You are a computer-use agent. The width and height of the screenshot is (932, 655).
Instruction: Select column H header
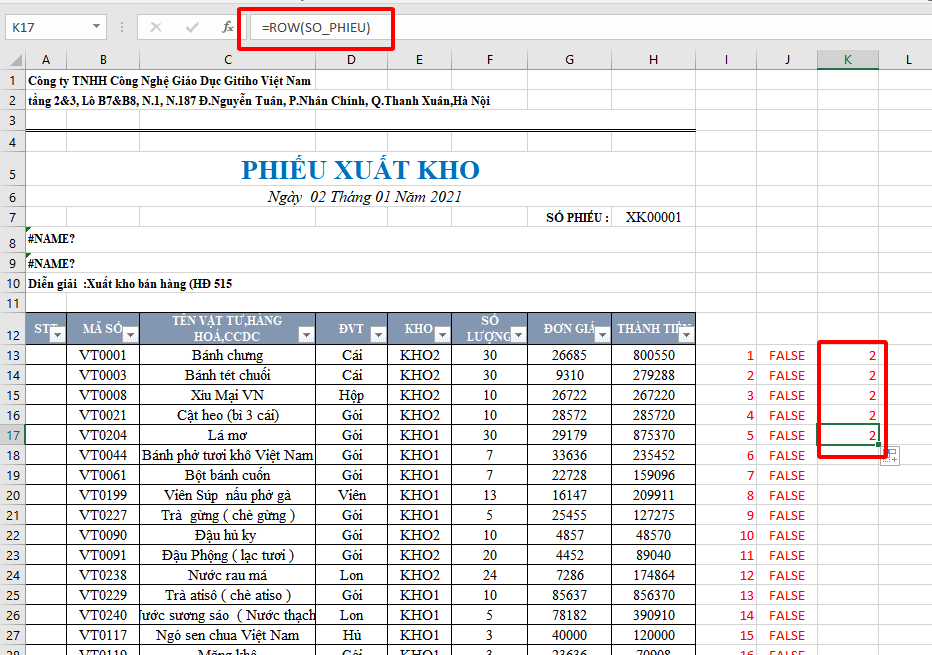tap(653, 59)
